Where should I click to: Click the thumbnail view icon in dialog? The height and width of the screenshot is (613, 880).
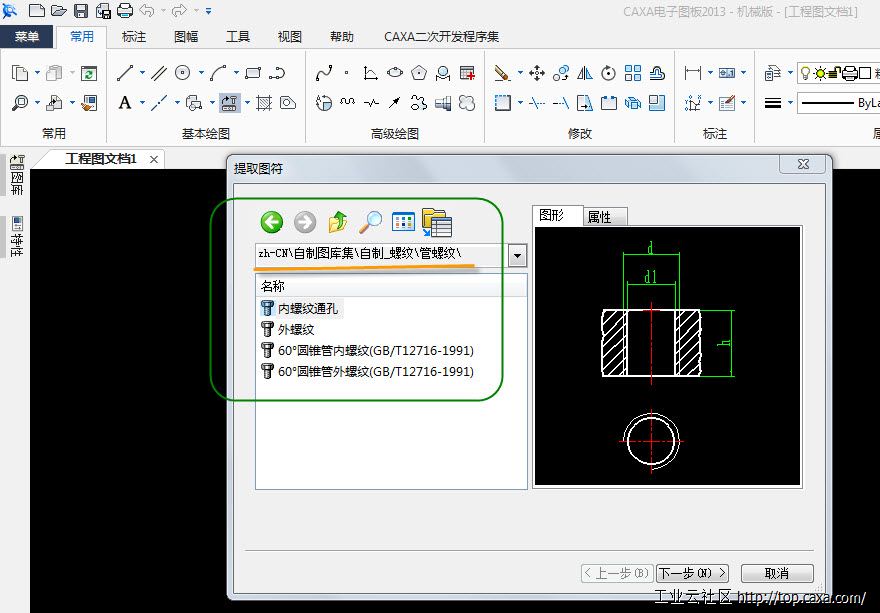pyautogui.click(x=403, y=222)
